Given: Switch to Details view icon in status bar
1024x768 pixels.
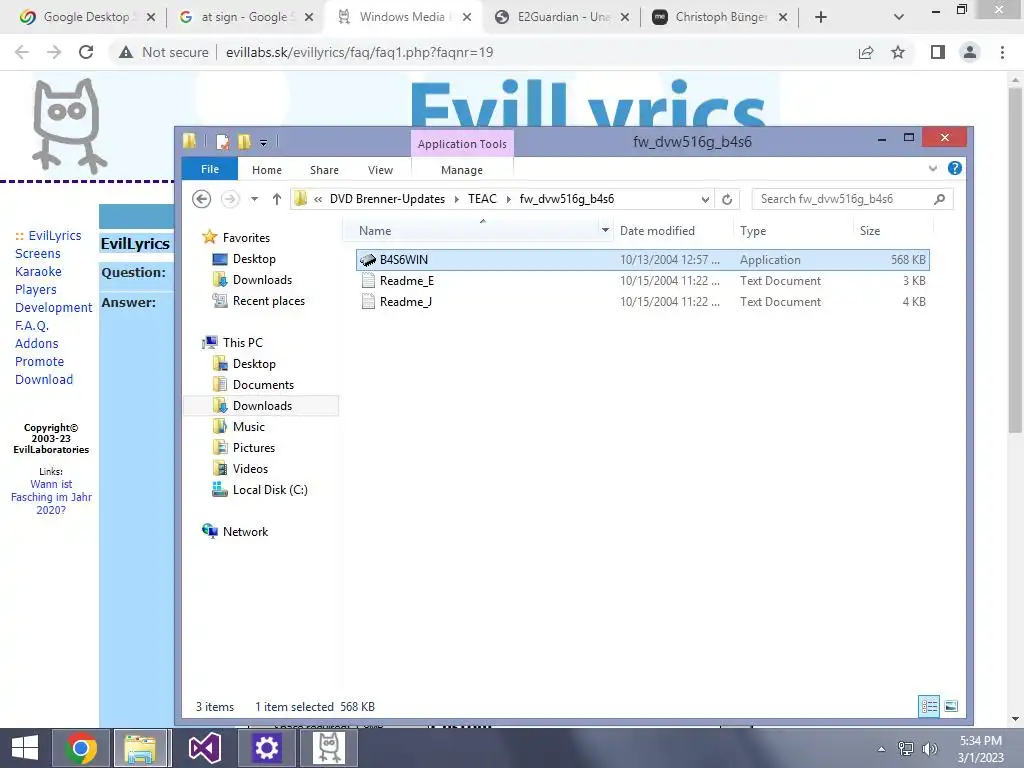Looking at the screenshot, I should pos(929,706).
